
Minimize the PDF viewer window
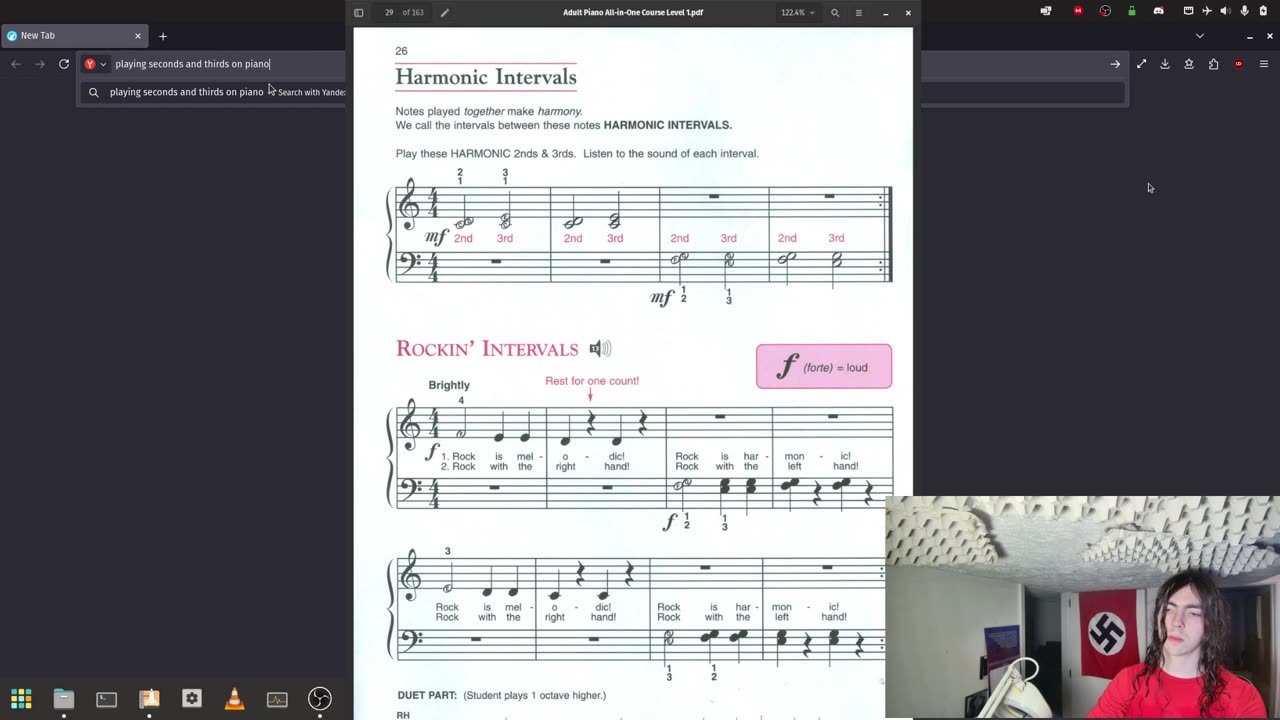885,13
